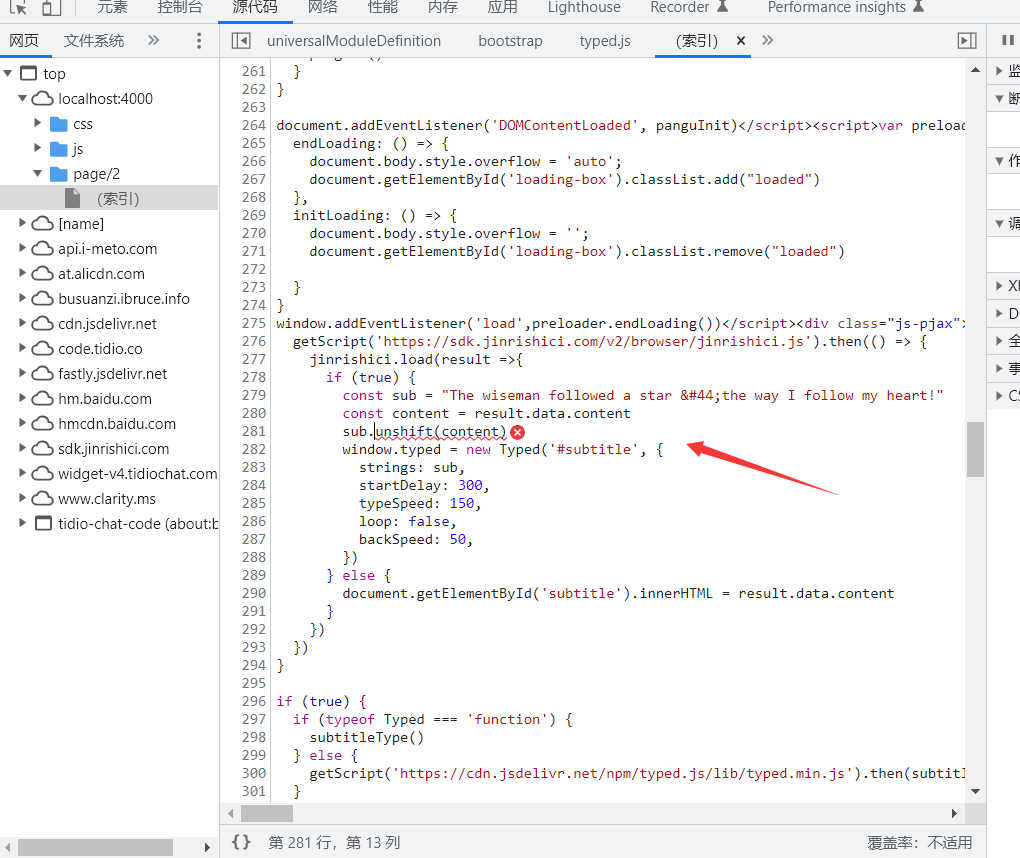Collapse the top frame tree node
1020x858 pixels.
pos(8,74)
